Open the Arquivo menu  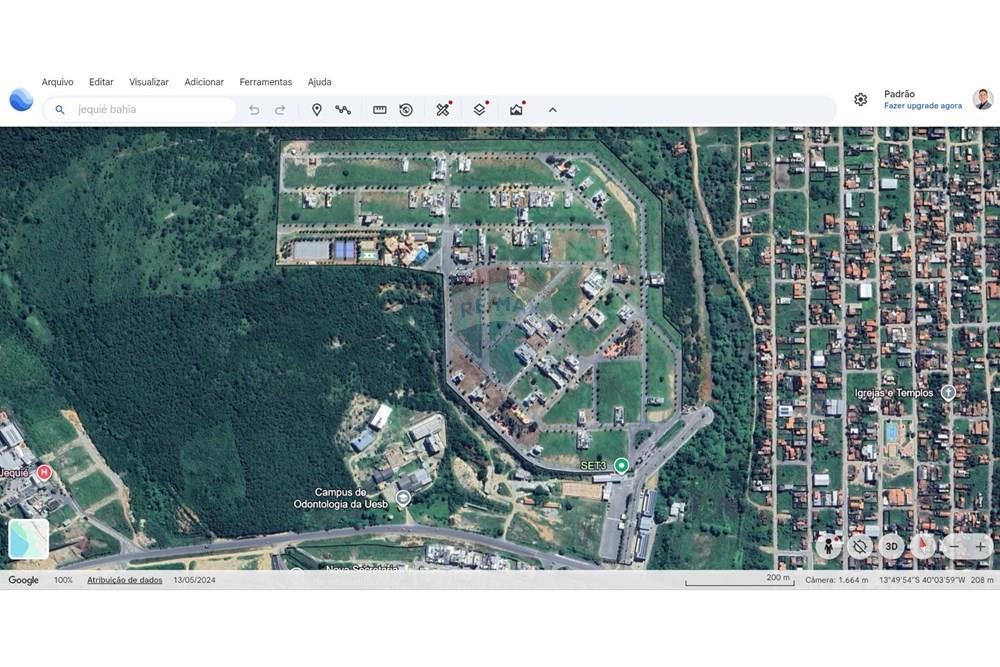coord(57,82)
